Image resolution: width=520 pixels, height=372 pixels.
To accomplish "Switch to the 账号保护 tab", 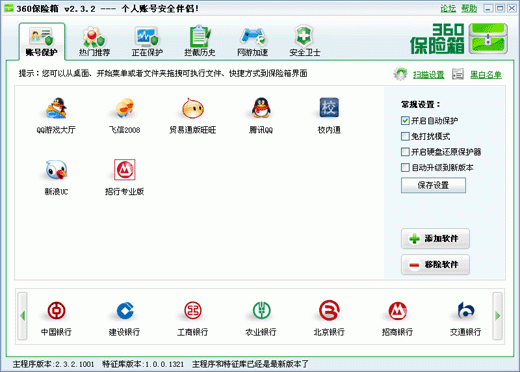I will coord(42,42).
